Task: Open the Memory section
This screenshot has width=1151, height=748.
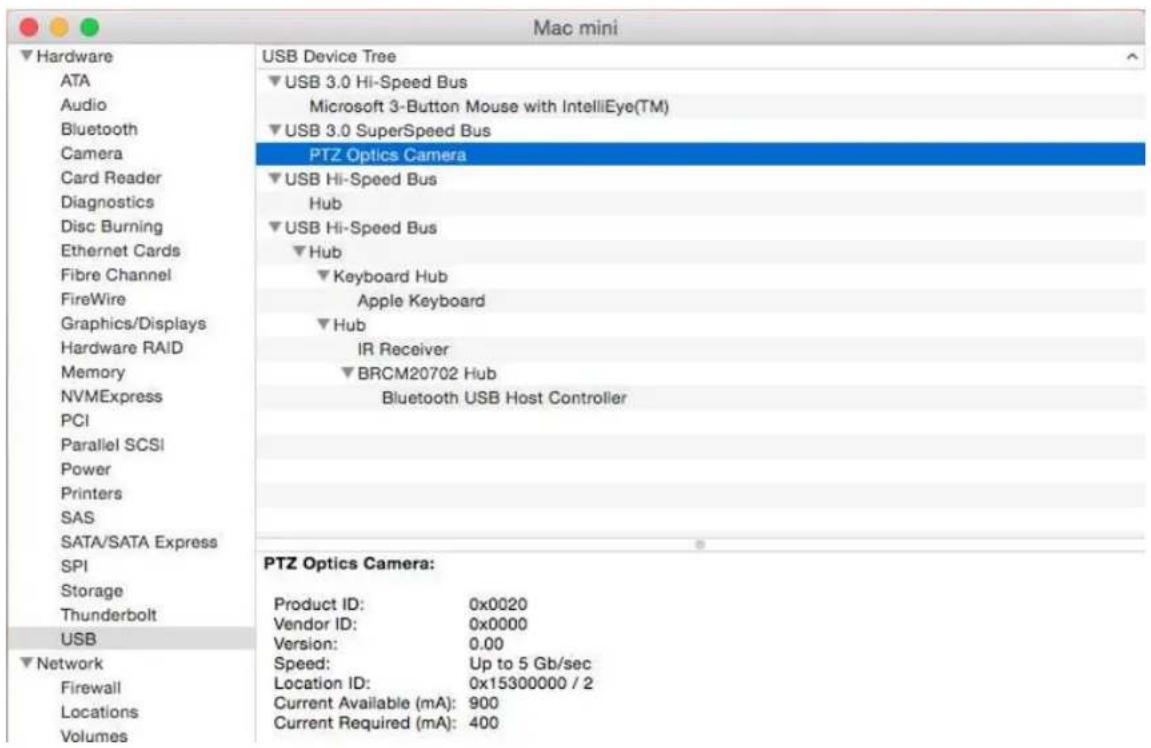Action: coord(92,372)
